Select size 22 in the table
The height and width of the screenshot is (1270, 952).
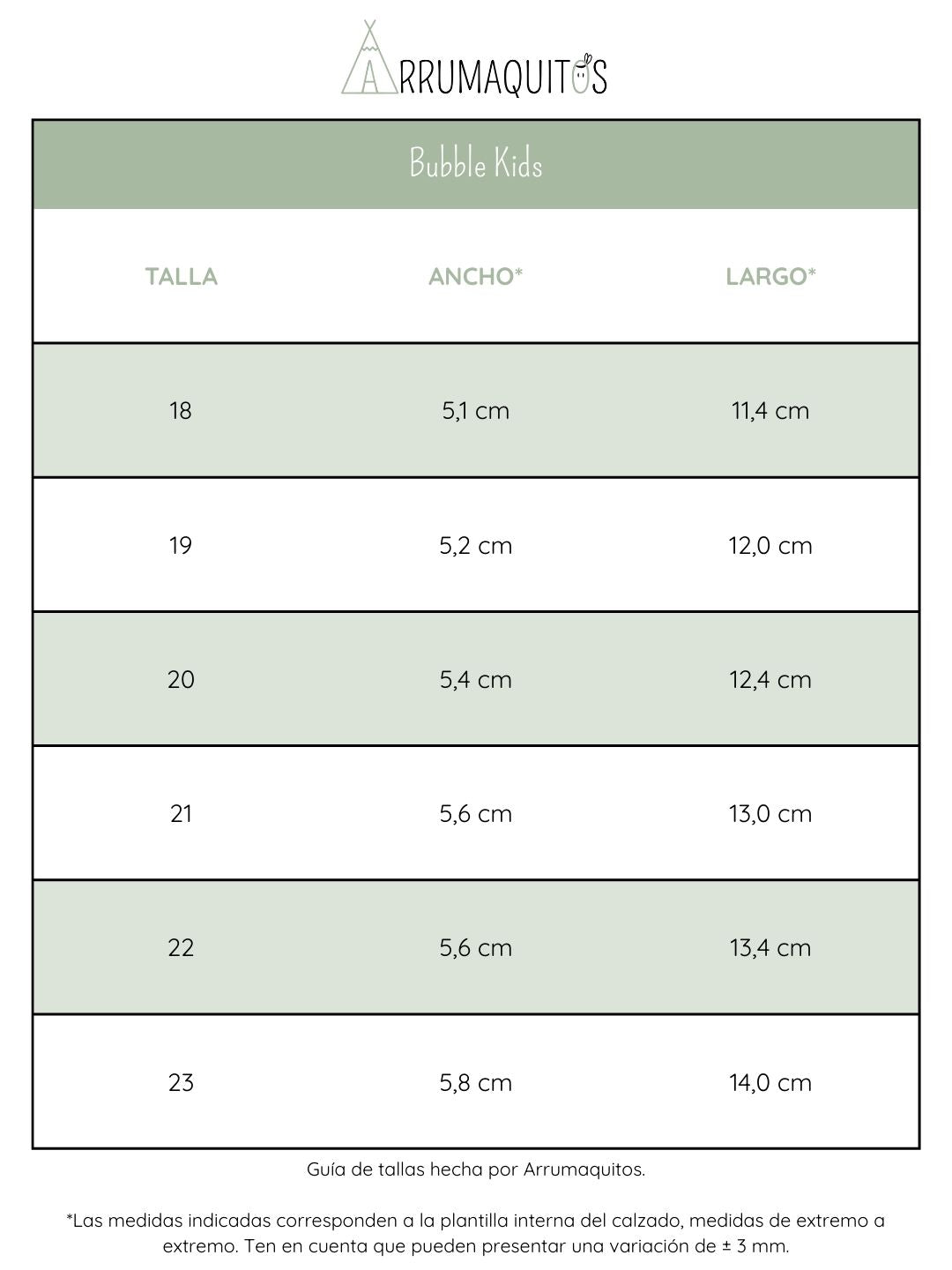pyautogui.click(x=181, y=948)
